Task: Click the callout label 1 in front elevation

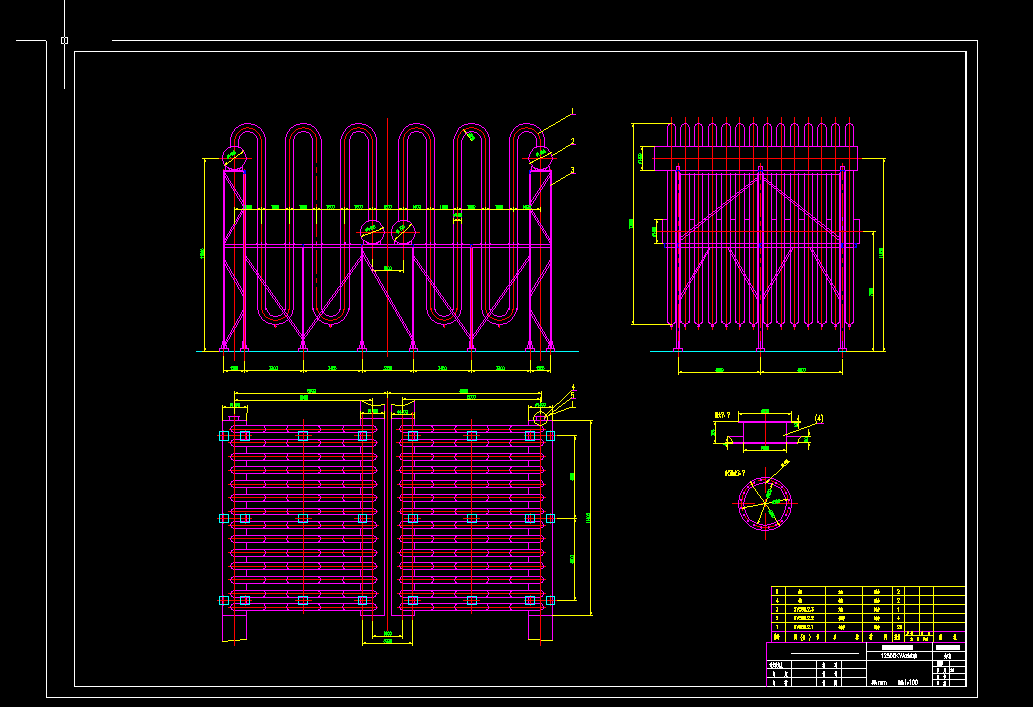Action: click(573, 111)
